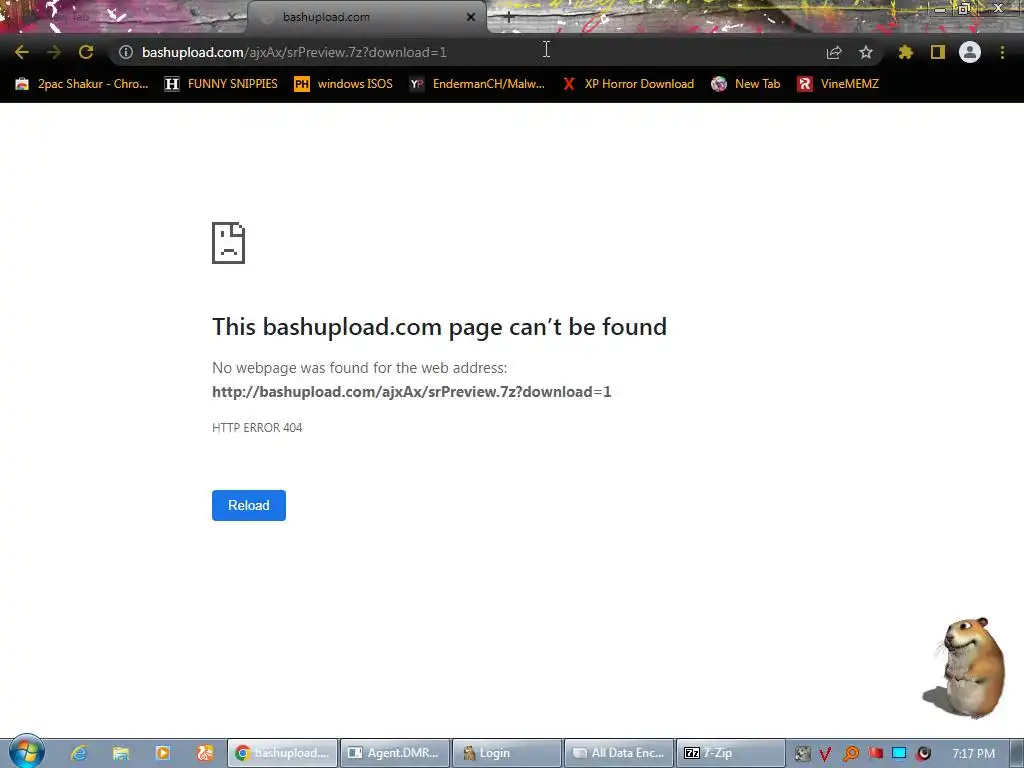Click the orange magnifier tray icon

[850, 754]
